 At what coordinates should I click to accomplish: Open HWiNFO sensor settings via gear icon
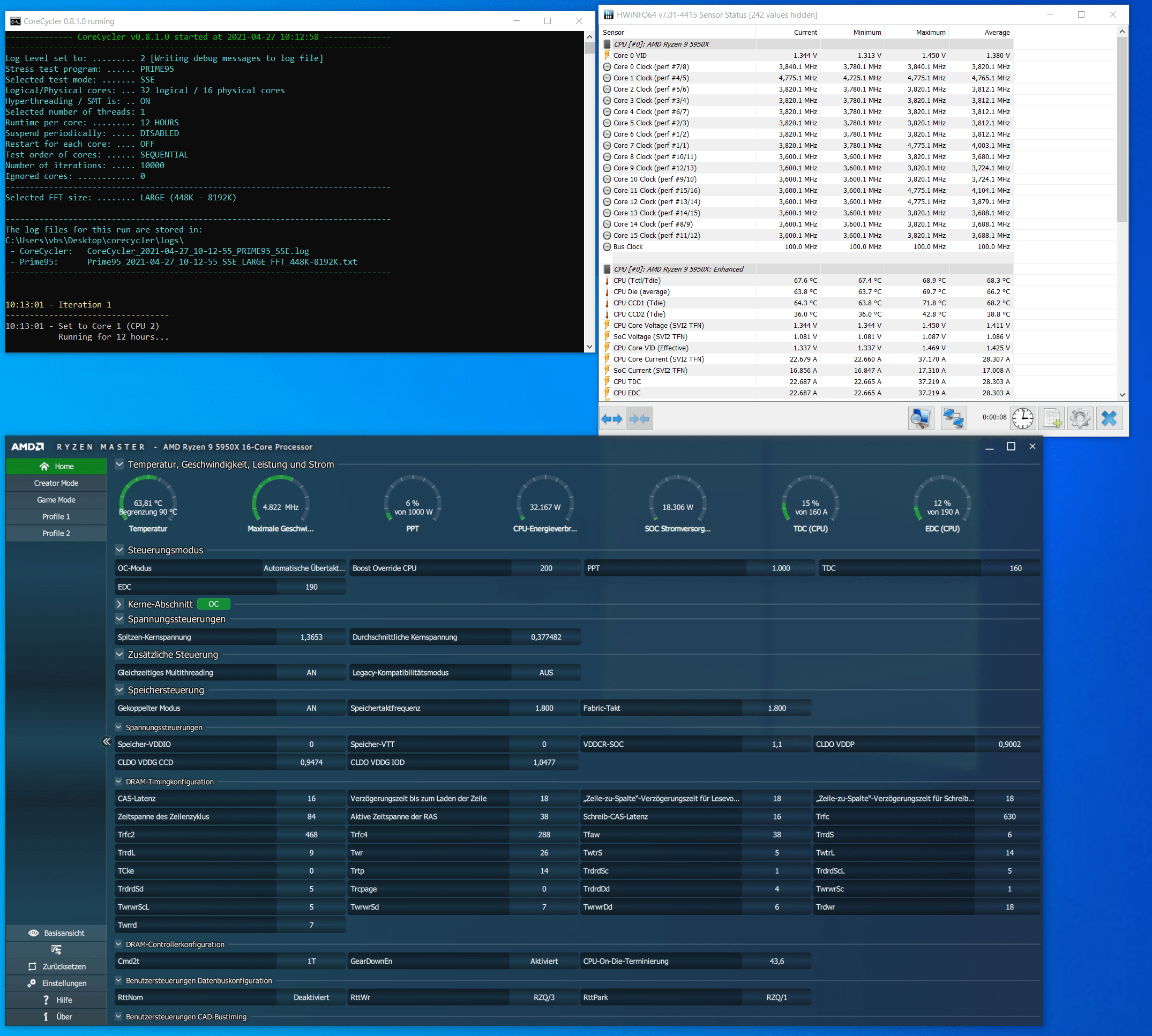point(1081,418)
